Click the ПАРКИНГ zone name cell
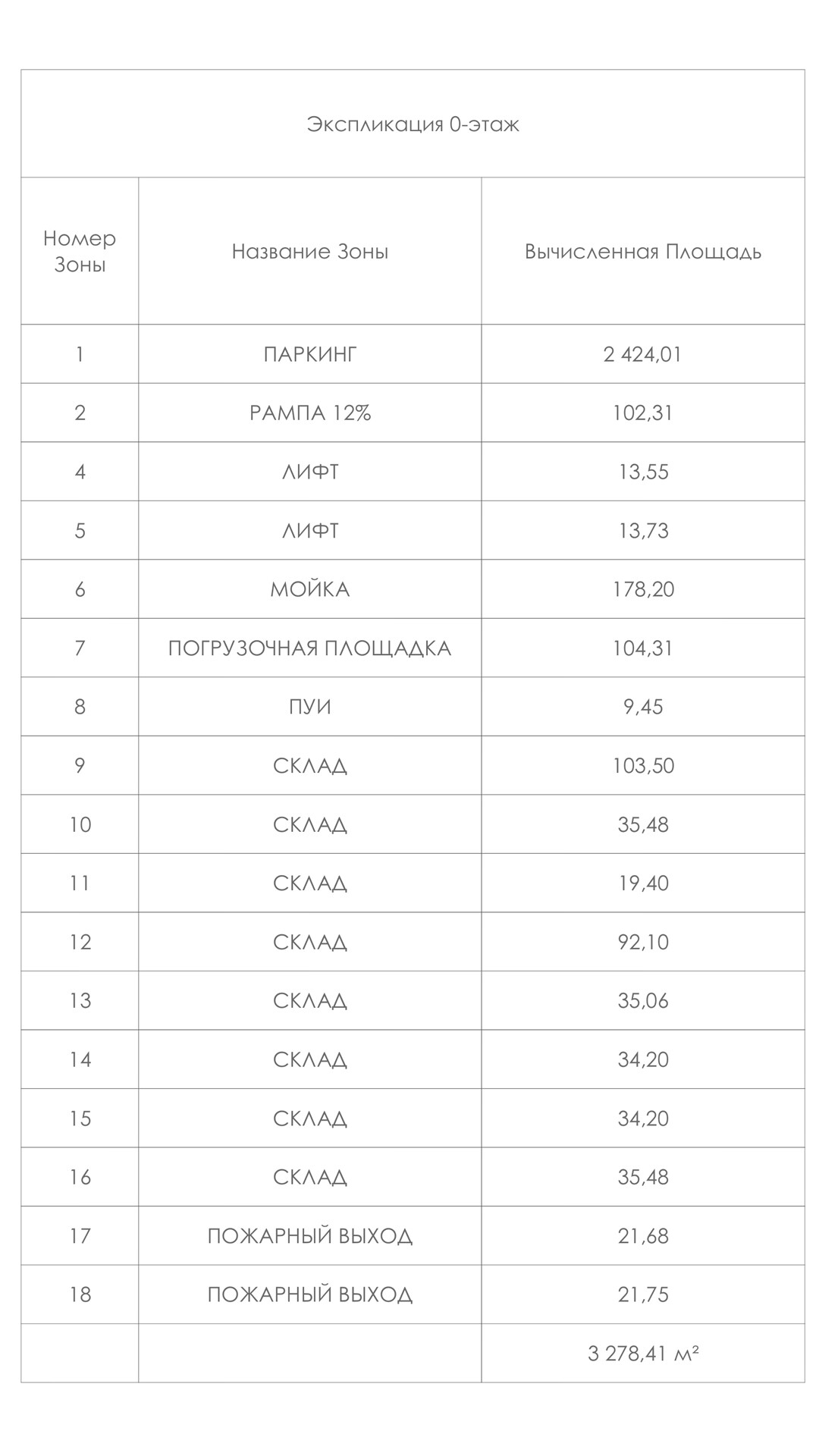 (x=309, y=354)
